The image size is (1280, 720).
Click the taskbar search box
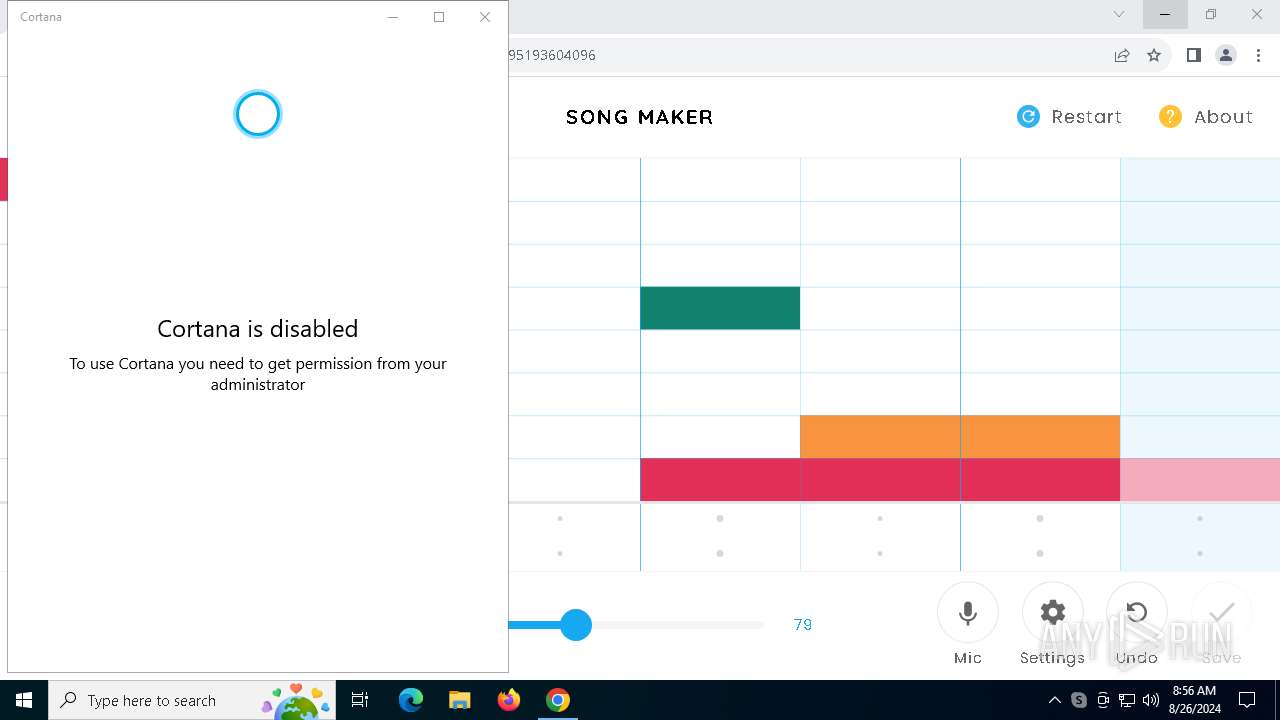click(x=194, y=700)
